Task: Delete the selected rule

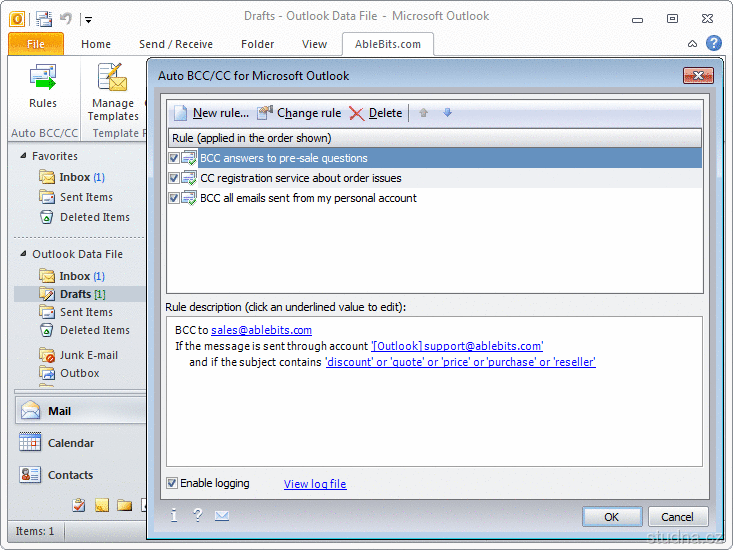Action: [376, 113]
